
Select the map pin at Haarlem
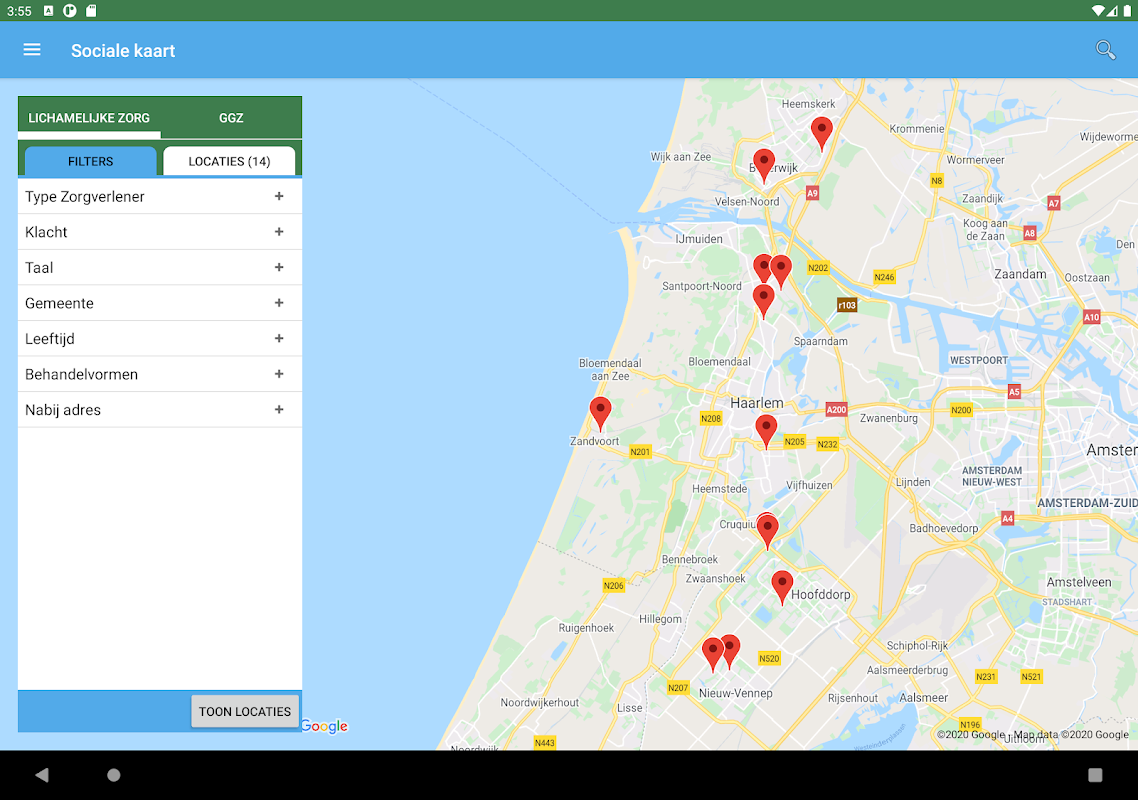click(x=766, y=432)
